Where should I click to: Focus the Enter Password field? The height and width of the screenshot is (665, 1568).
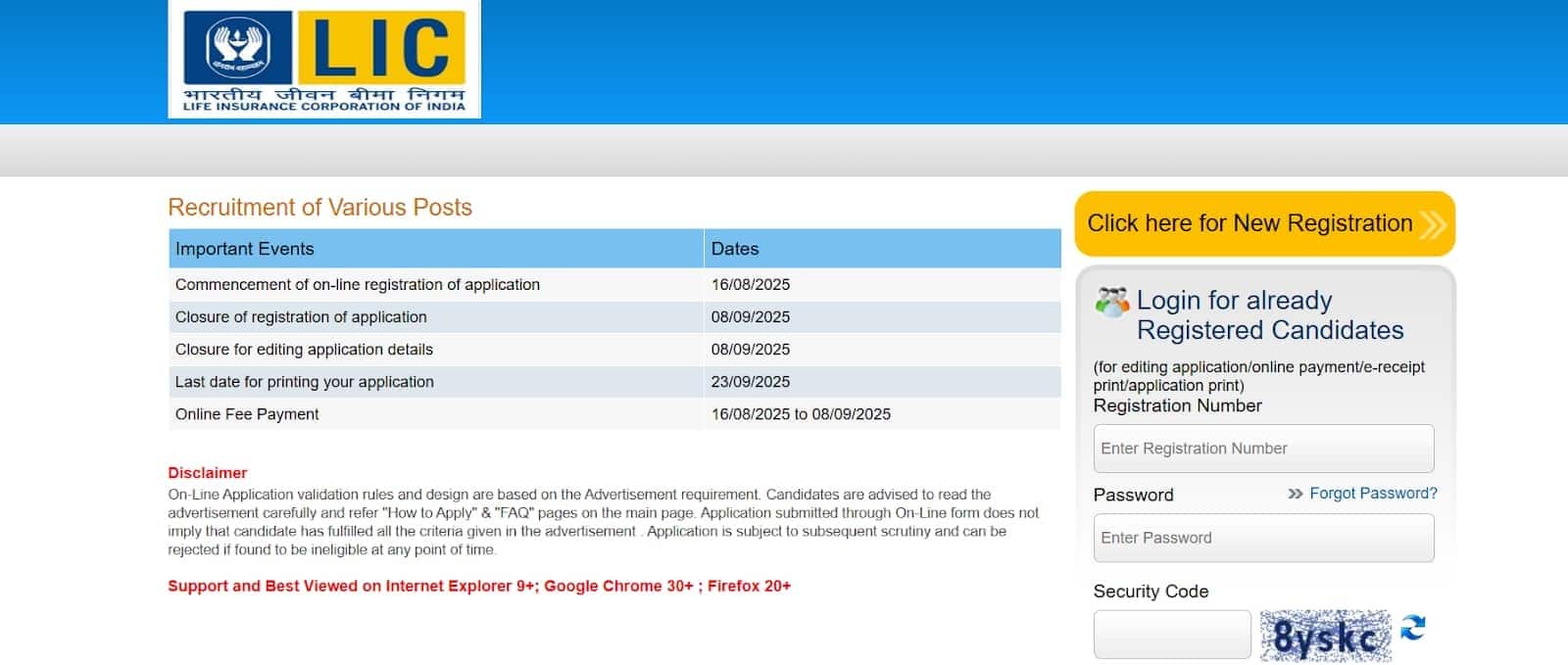[1263, 538]
